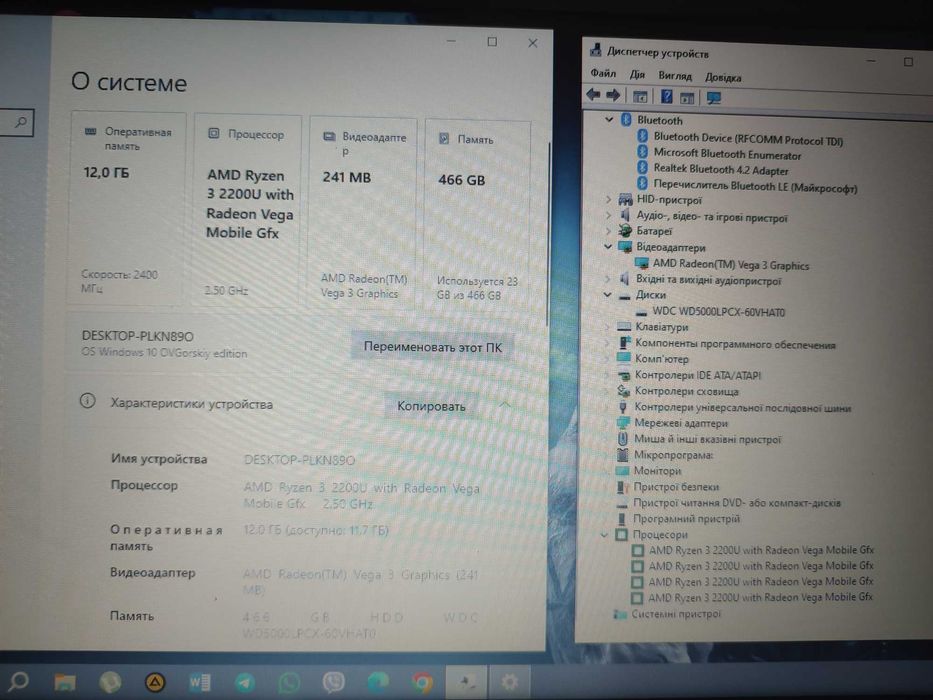Viewport: 933px width, 700px height.
Task: Open help via blue question mark icon
Action: coord(667,96)
